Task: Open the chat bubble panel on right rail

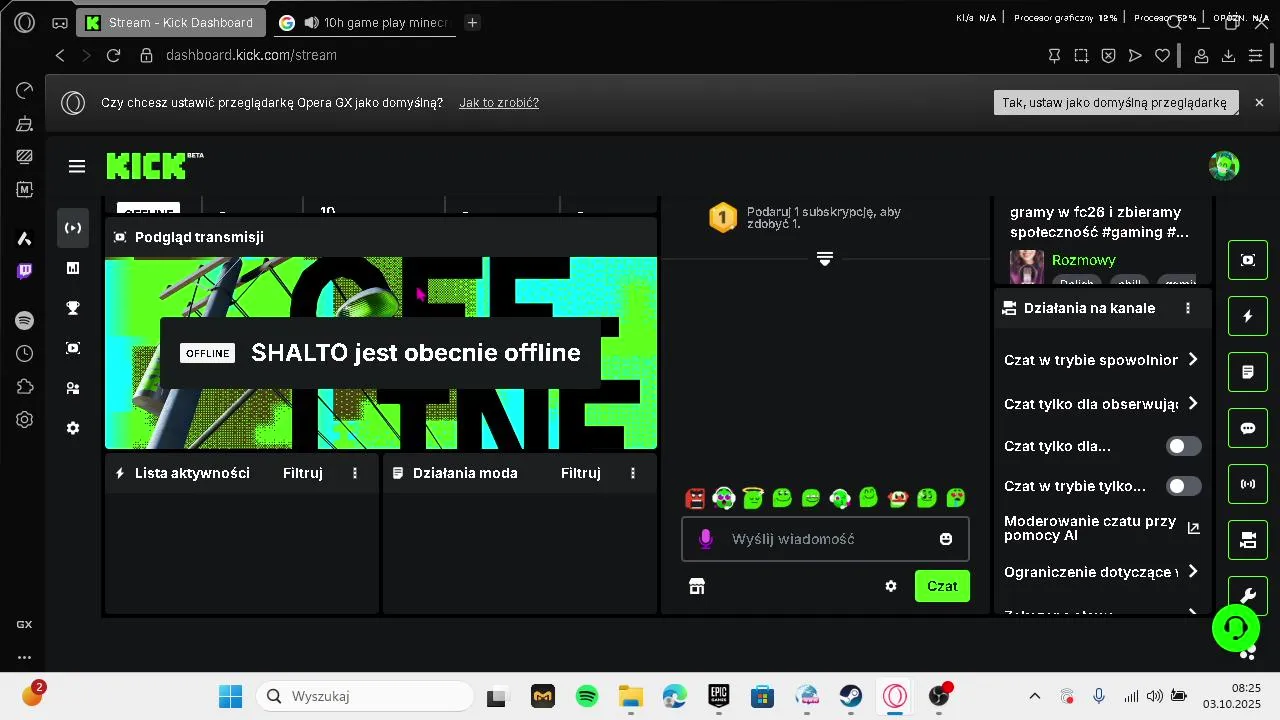Action: point(1248,428)
